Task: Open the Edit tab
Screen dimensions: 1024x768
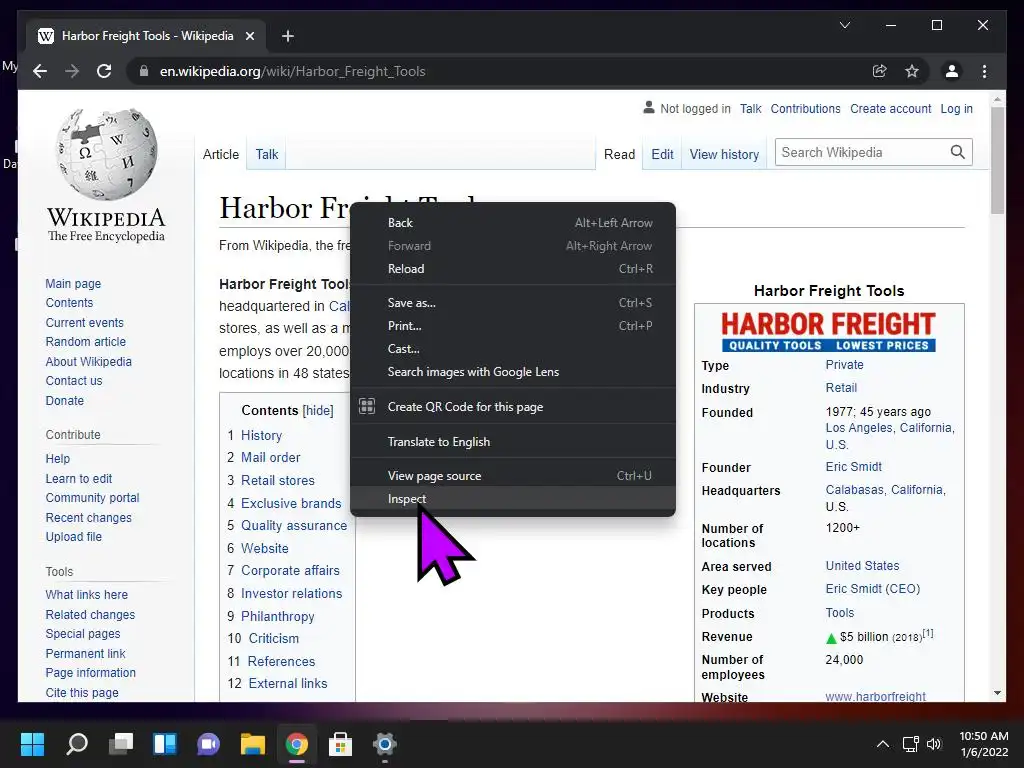Action: click(x=662, y=154)
